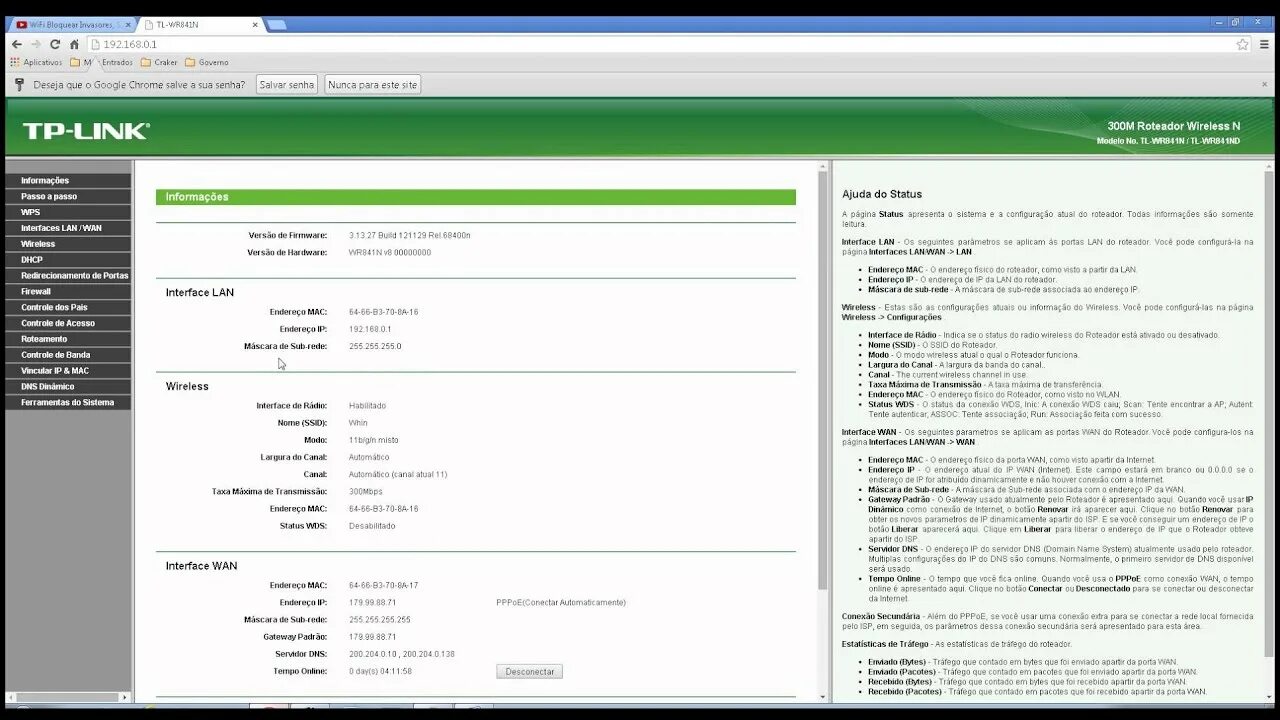Open the browser home page icon

tap(74, 44)
